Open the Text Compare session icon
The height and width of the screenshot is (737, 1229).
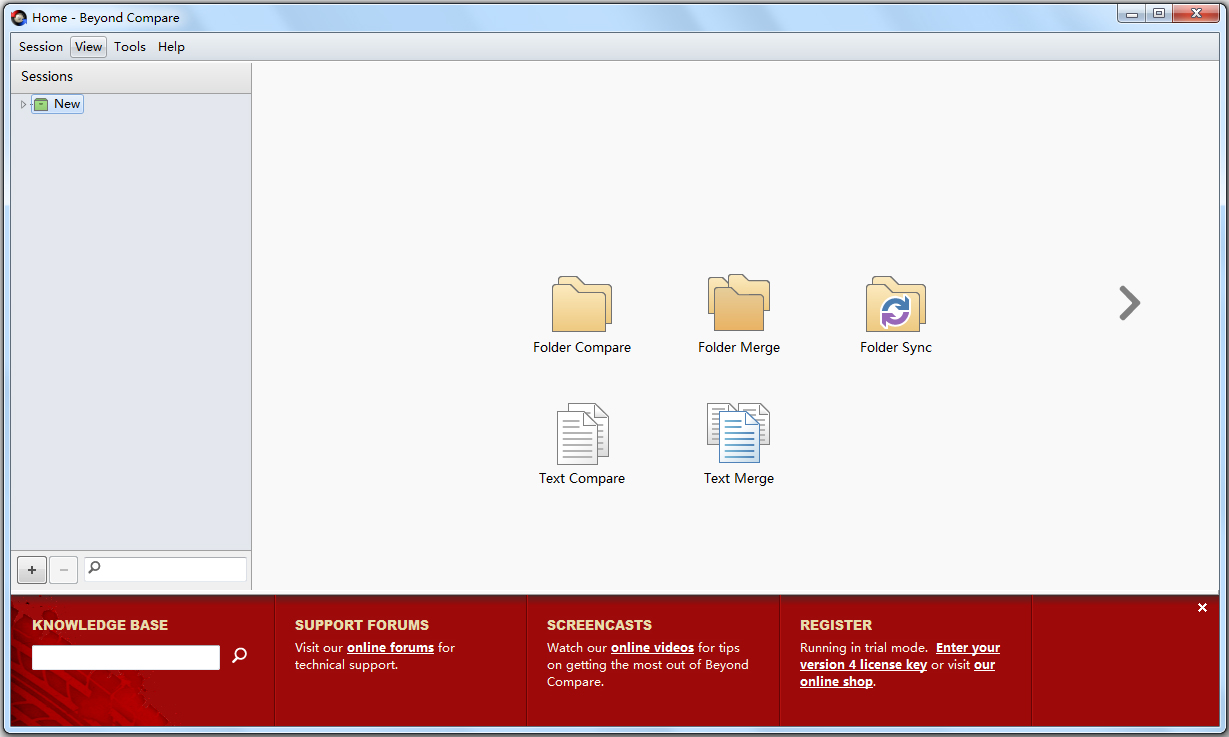click(x=582, y=434)
